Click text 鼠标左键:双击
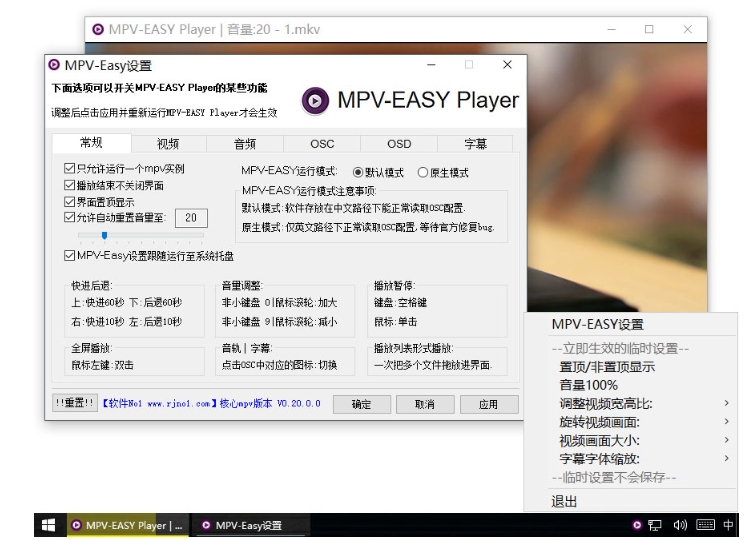 pyautogui.click(x=102, y=365)
